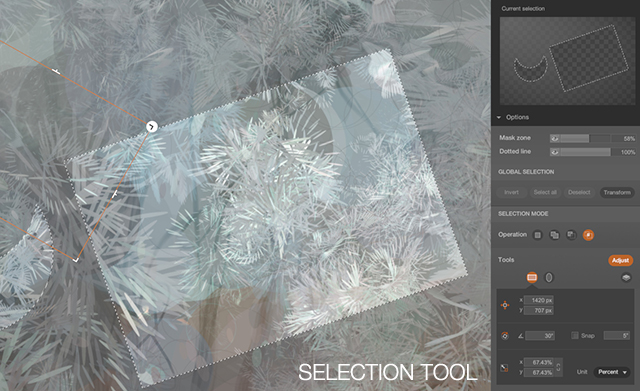
Task: Select the ellipse selection tool
Action: (x=549, y=278)
